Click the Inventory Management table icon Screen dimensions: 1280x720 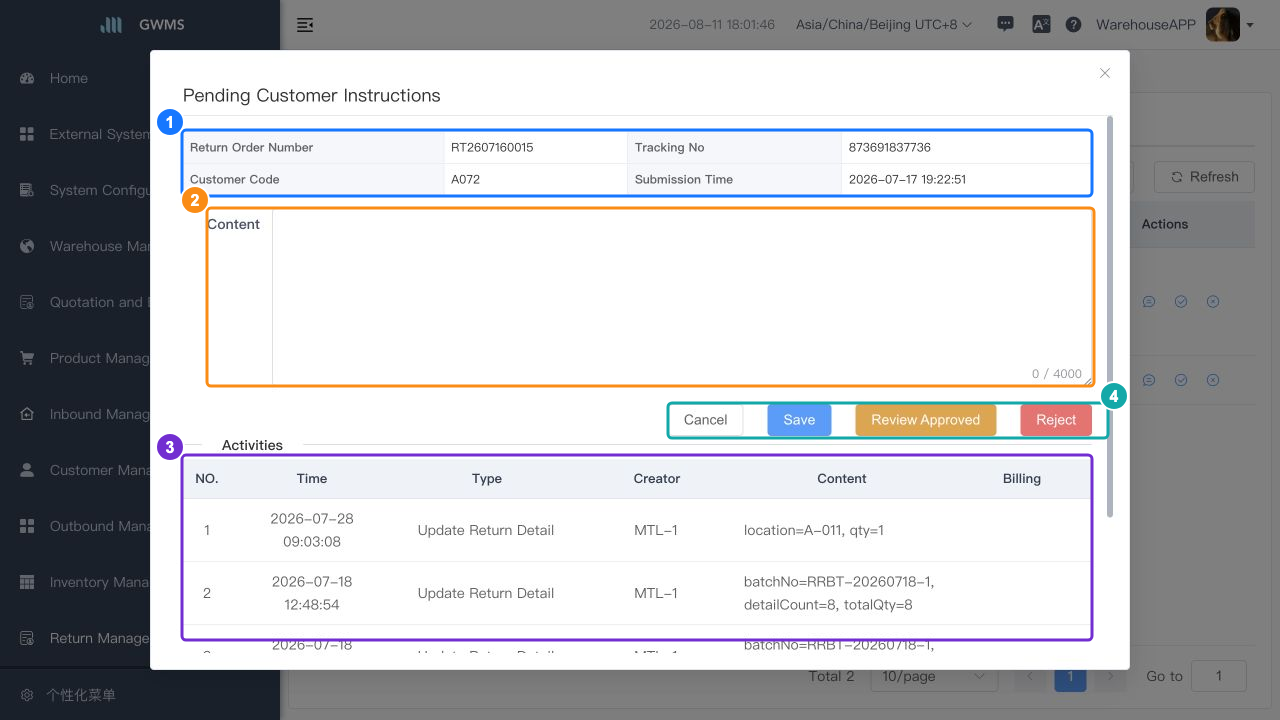click(x=27, y=582)
